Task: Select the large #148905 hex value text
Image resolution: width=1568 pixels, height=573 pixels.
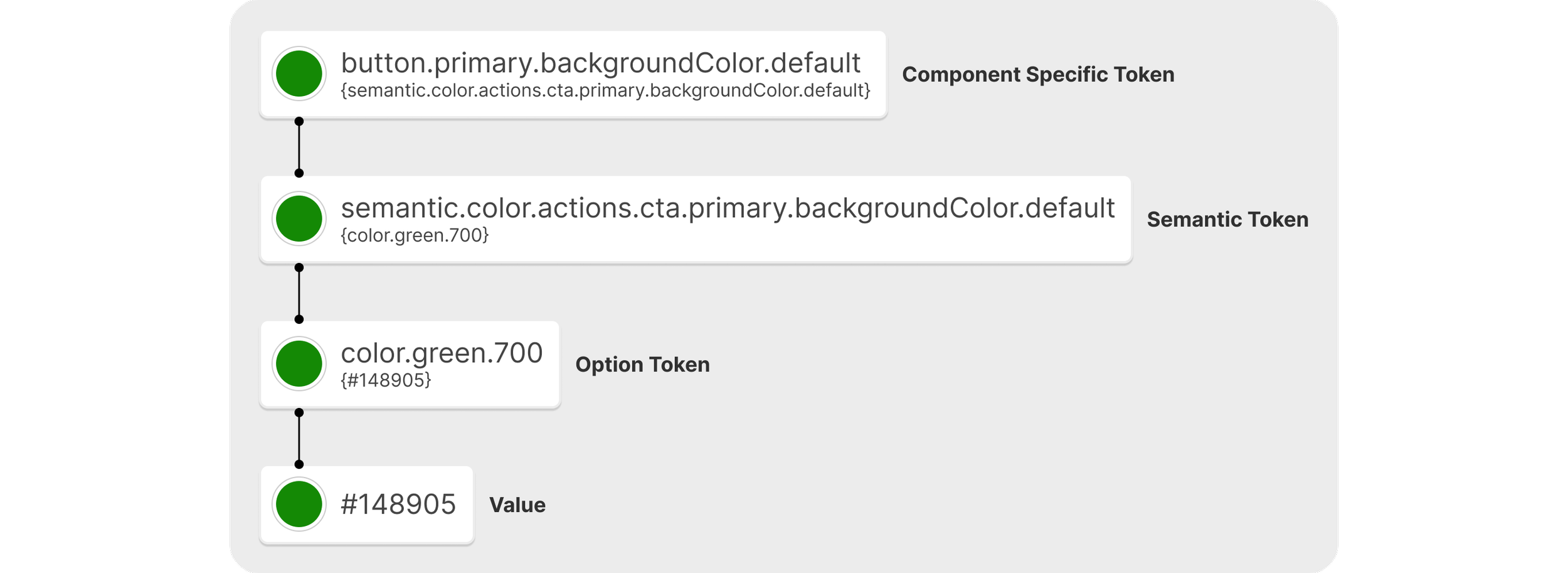Action: pyautogui.click(x=398, y=504)
